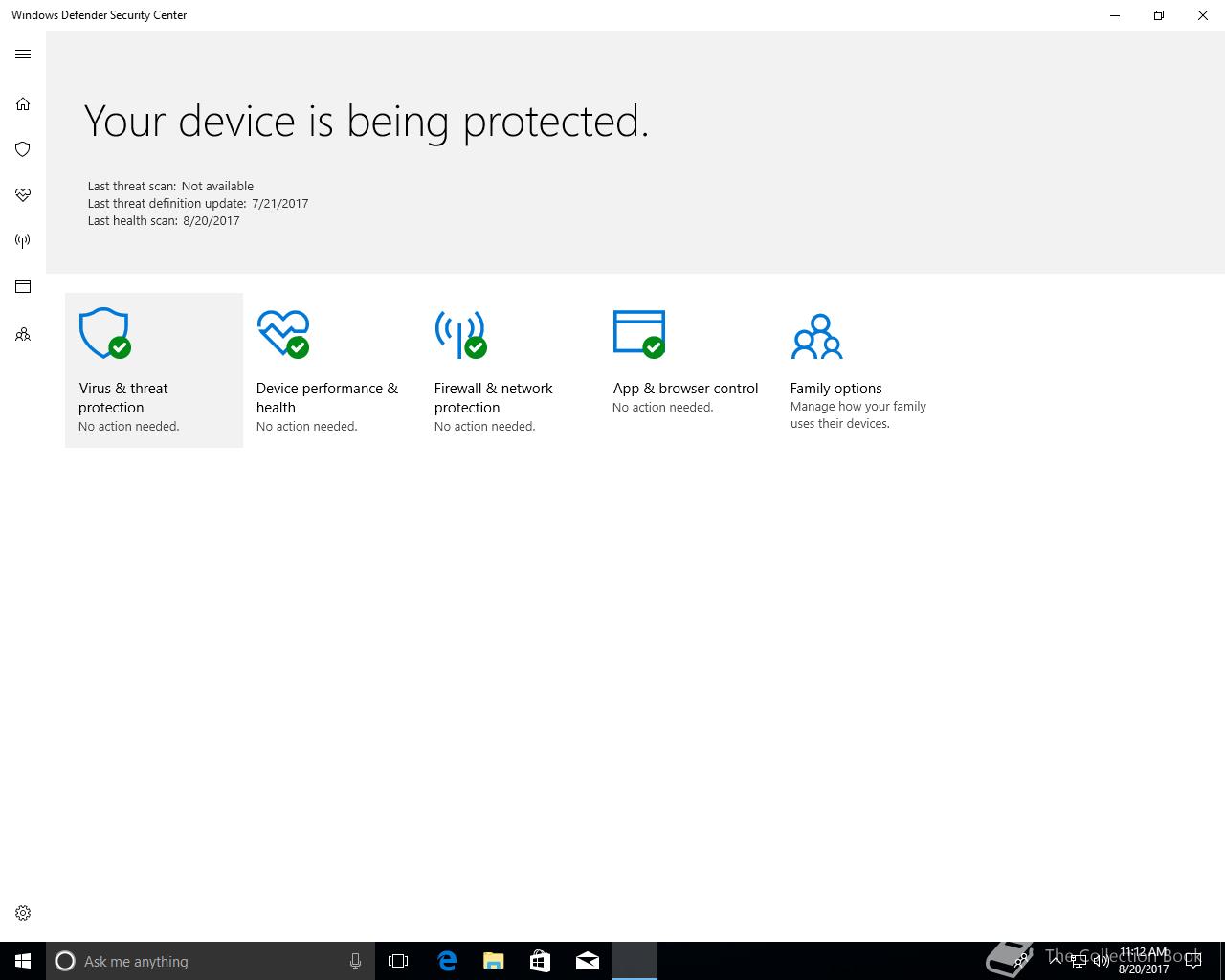1225x980 pixels.
Task: Select the 'Your device is being protected.' heading
Action: pyautogui.click(x=367, y=122)
